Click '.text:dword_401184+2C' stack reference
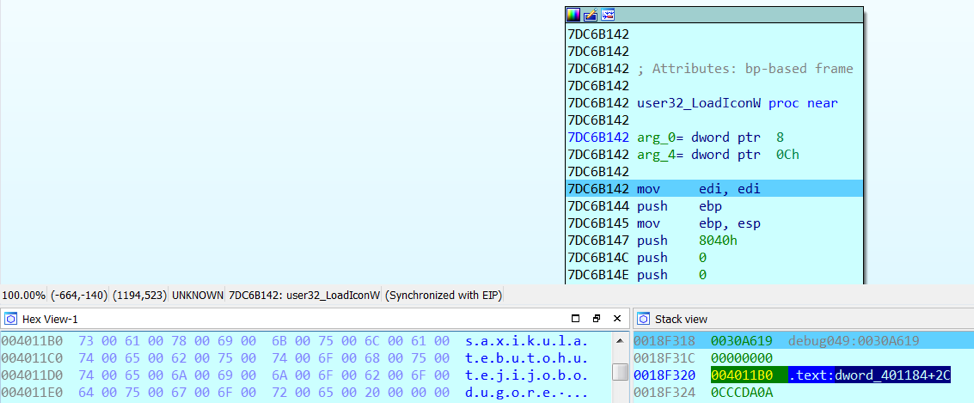 pos(870,375)
